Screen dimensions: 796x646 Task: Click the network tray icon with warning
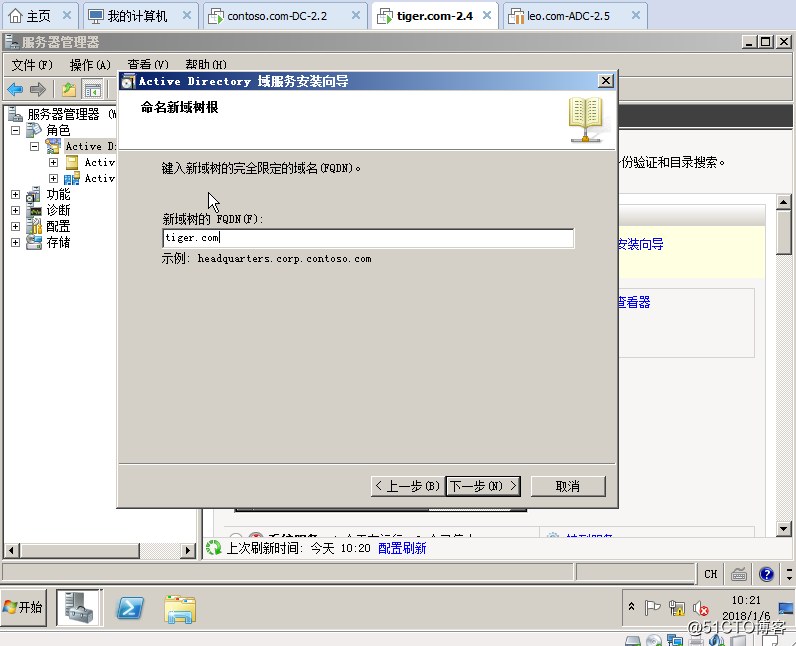click(677, 607)
